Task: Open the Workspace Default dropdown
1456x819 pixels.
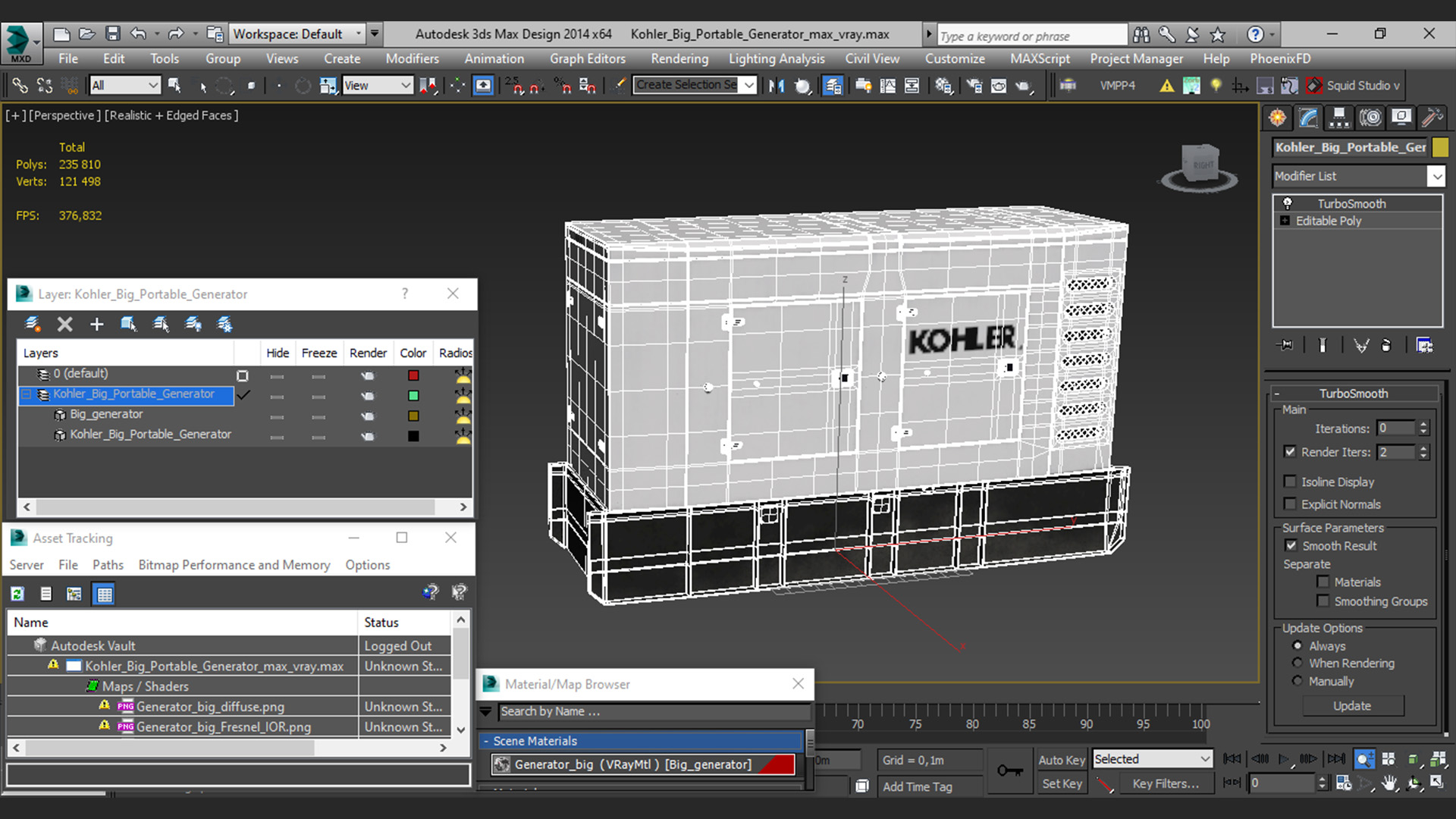Action: point(297,34)
